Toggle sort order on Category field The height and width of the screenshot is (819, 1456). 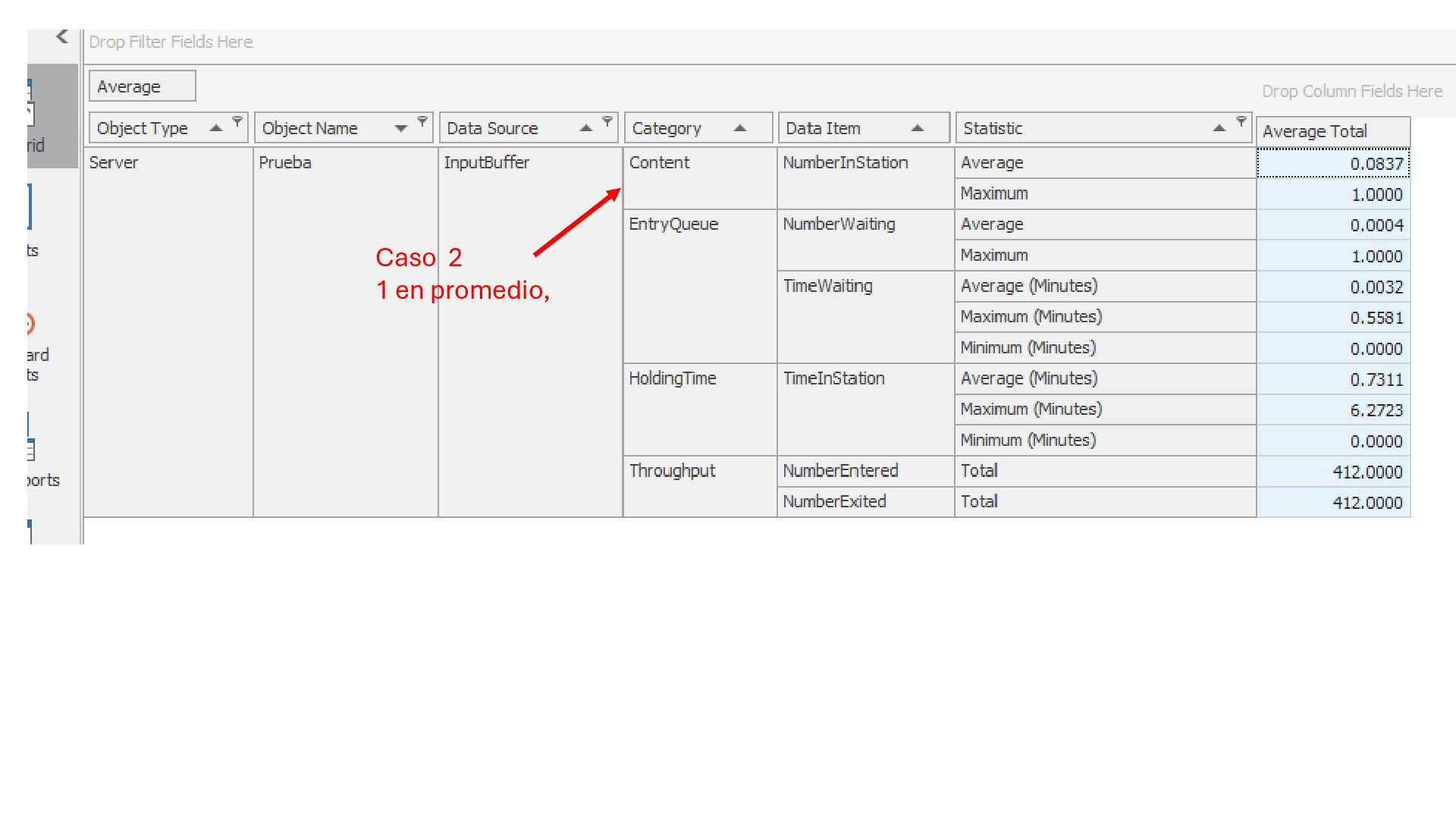(740, 128)
